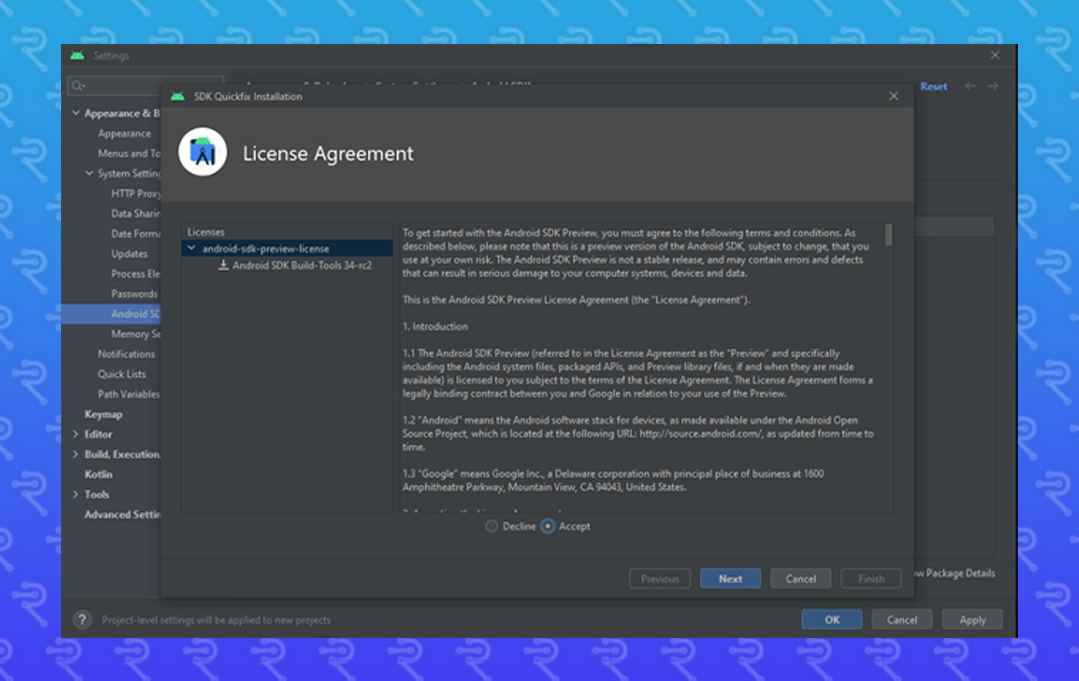Image resolution: width=1079 pixels, height=681 pixels.
Task: Expand the Editor section in the sidebar
Action: pos(77,434)
